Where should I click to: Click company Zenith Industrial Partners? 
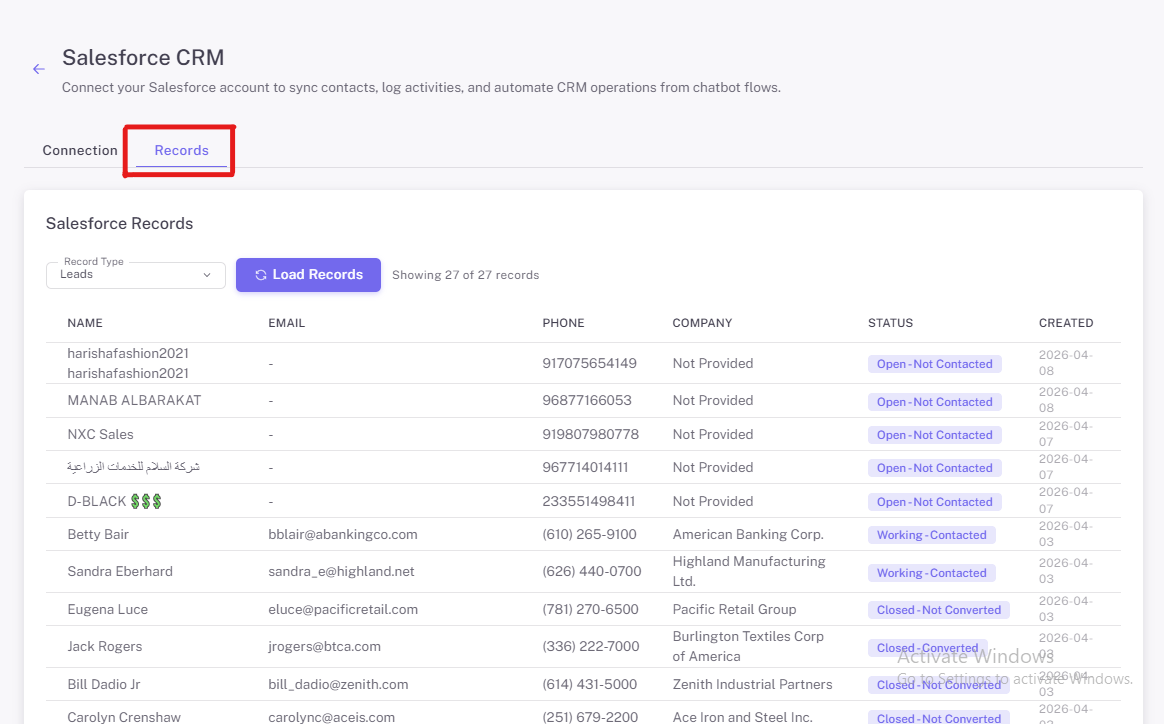tap(753, 685)
